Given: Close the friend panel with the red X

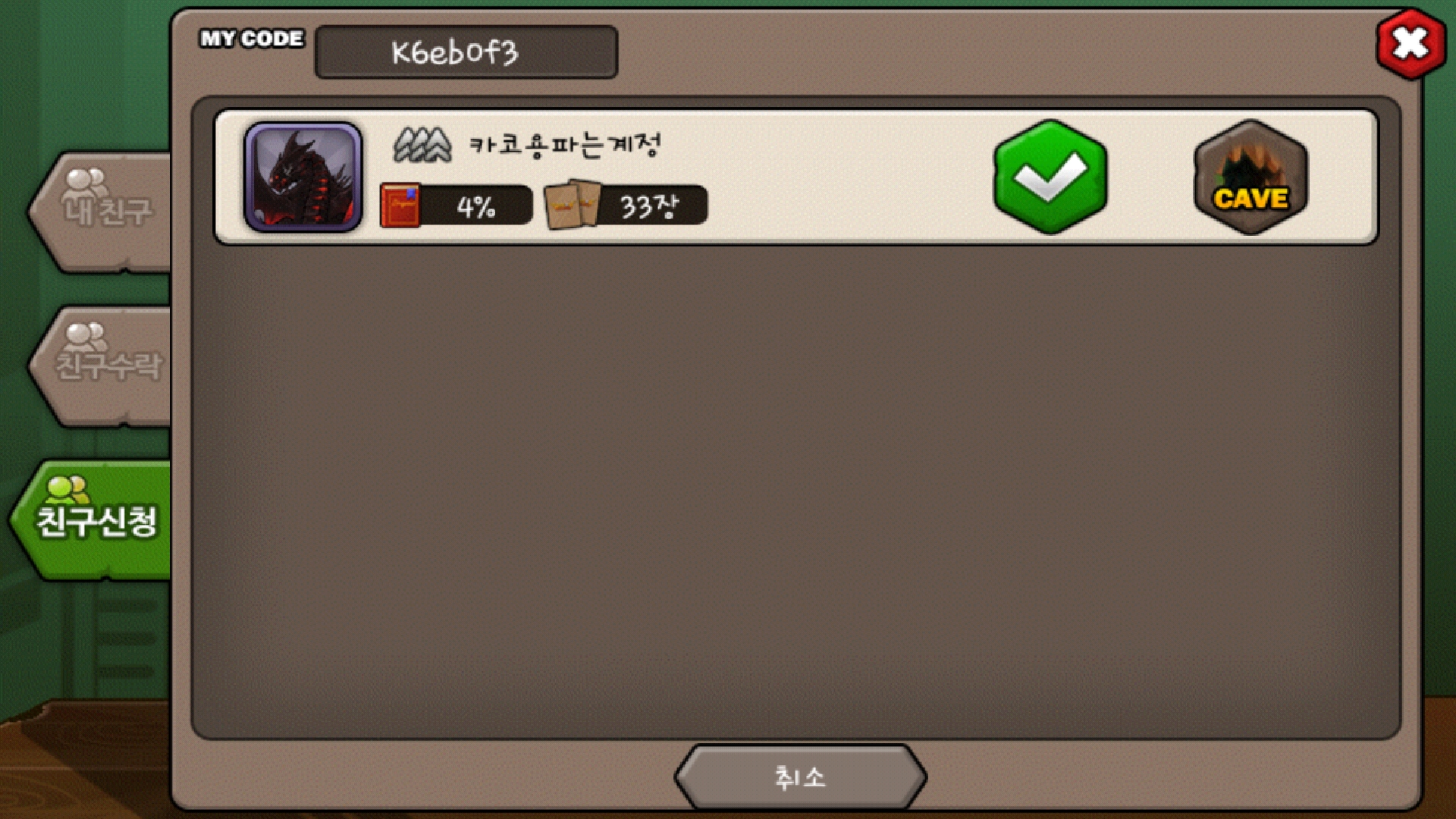Looking at the screenshot, I should [1410, 44].
